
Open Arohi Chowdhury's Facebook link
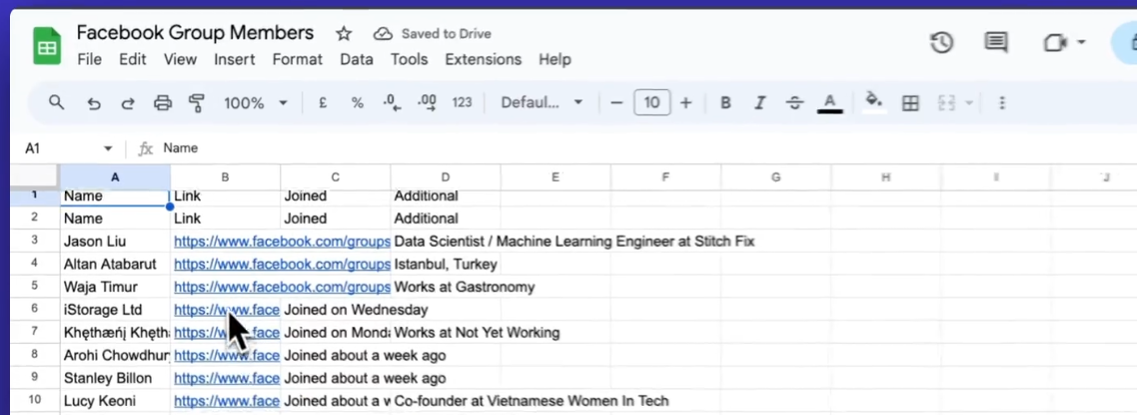[x=226, y=356]
